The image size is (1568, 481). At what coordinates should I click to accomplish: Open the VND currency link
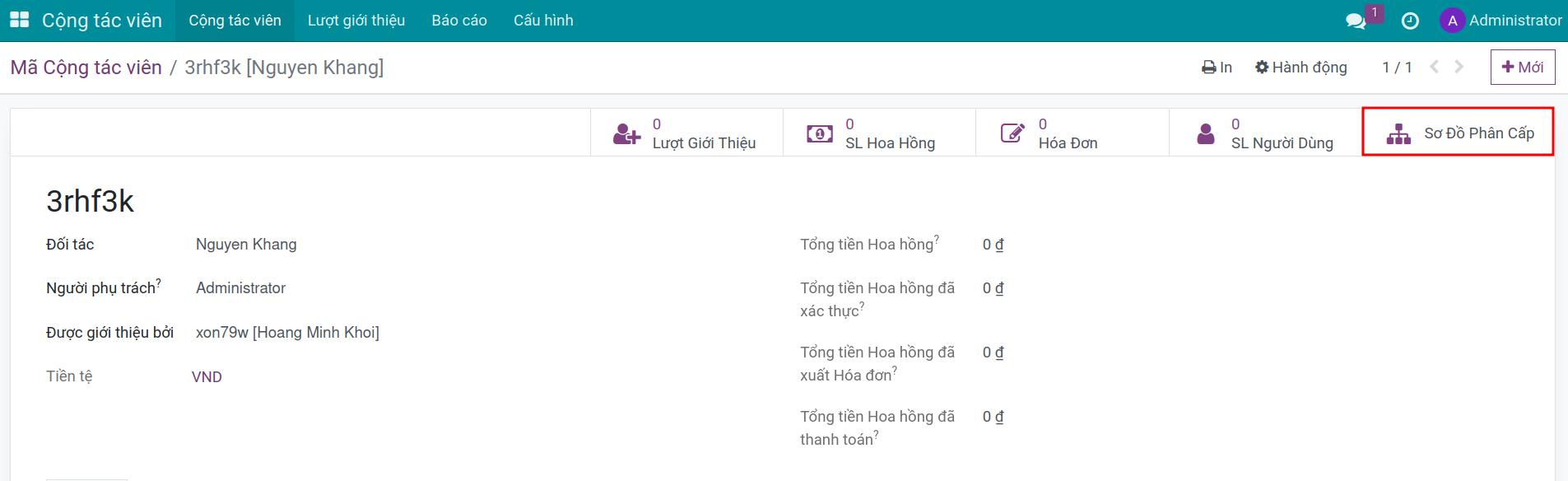point(207,377)
